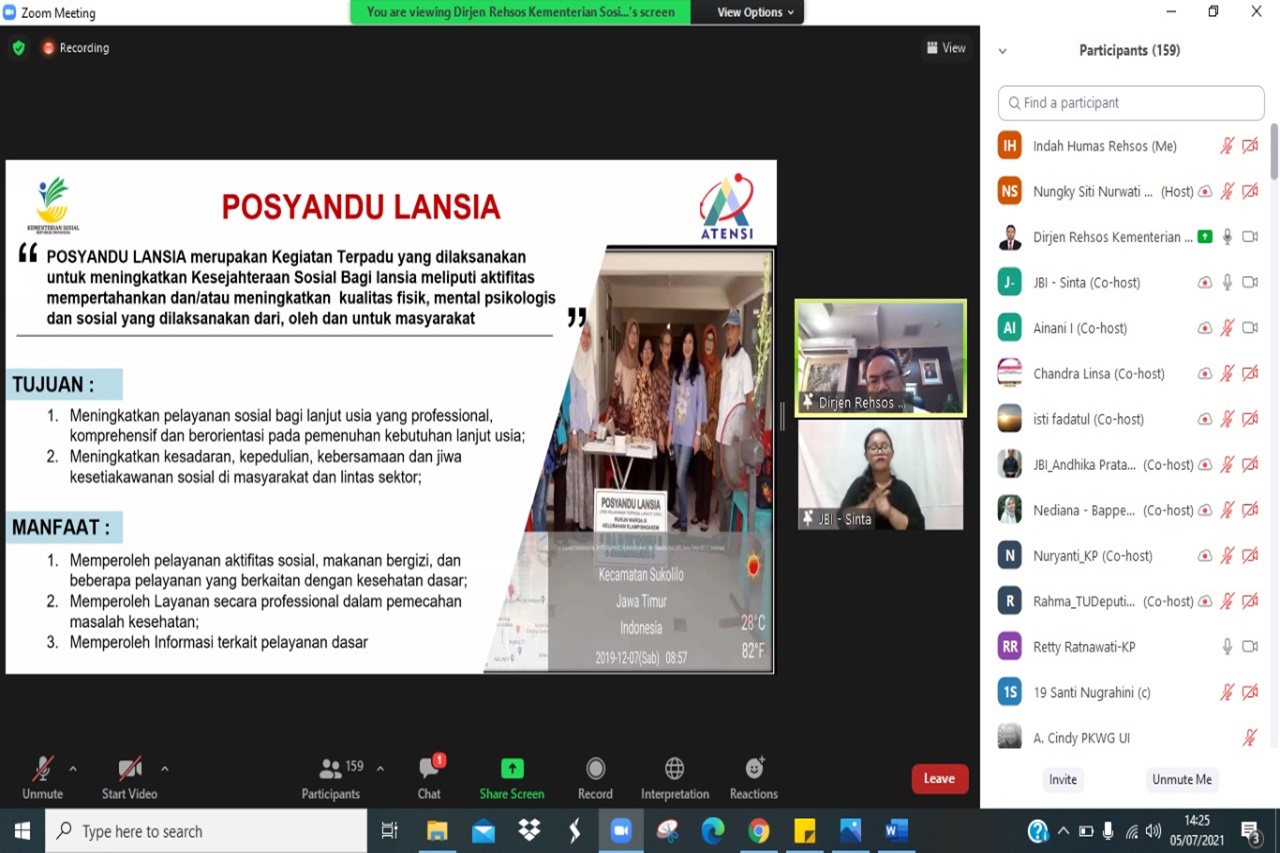Click video-off icon for Indah Humas Rehsos
This screenshot has width=1280, height=853.
[1250, 146]
